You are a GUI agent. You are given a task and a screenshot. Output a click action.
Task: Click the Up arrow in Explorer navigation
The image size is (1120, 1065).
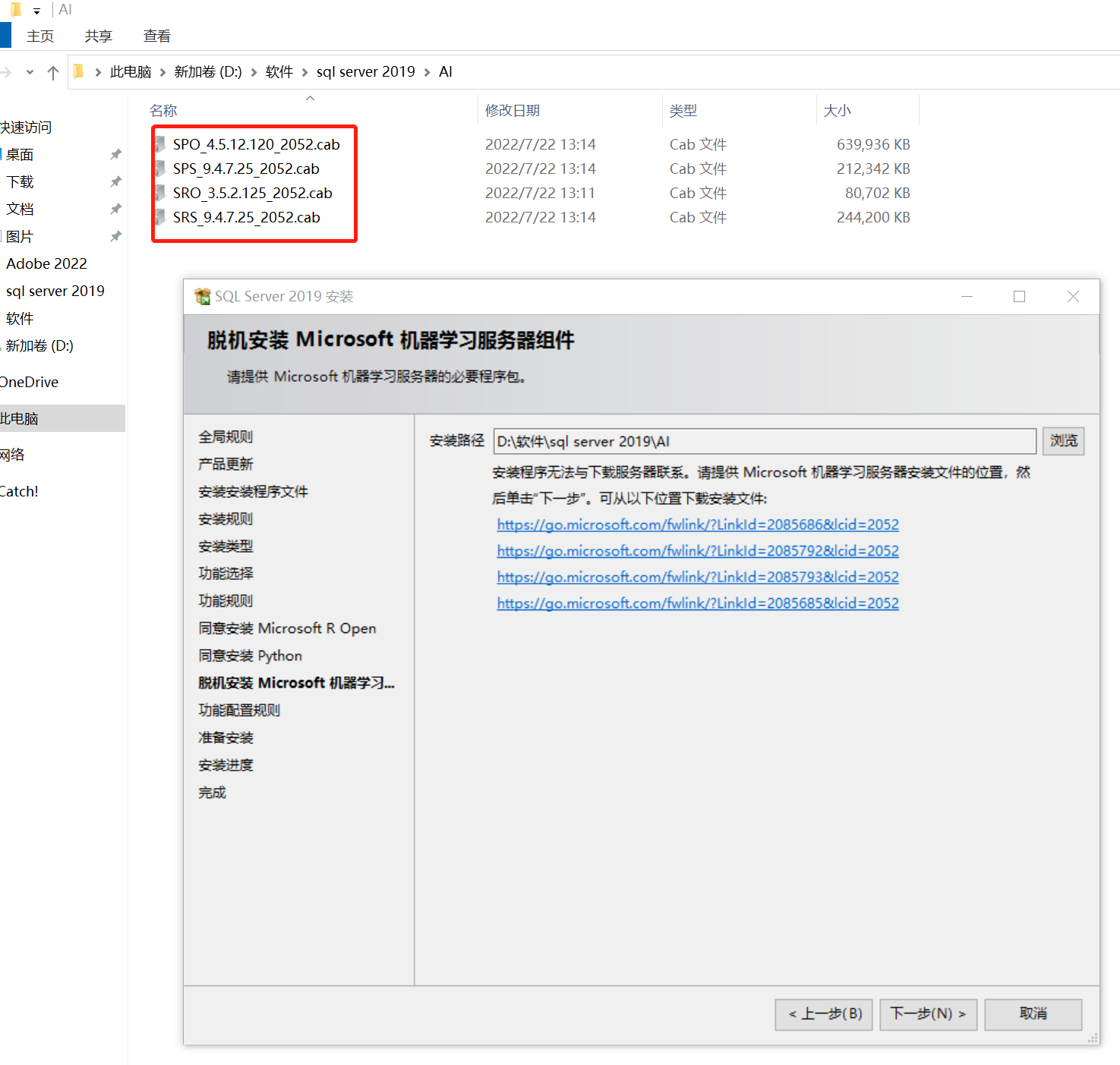pos(53,72)
